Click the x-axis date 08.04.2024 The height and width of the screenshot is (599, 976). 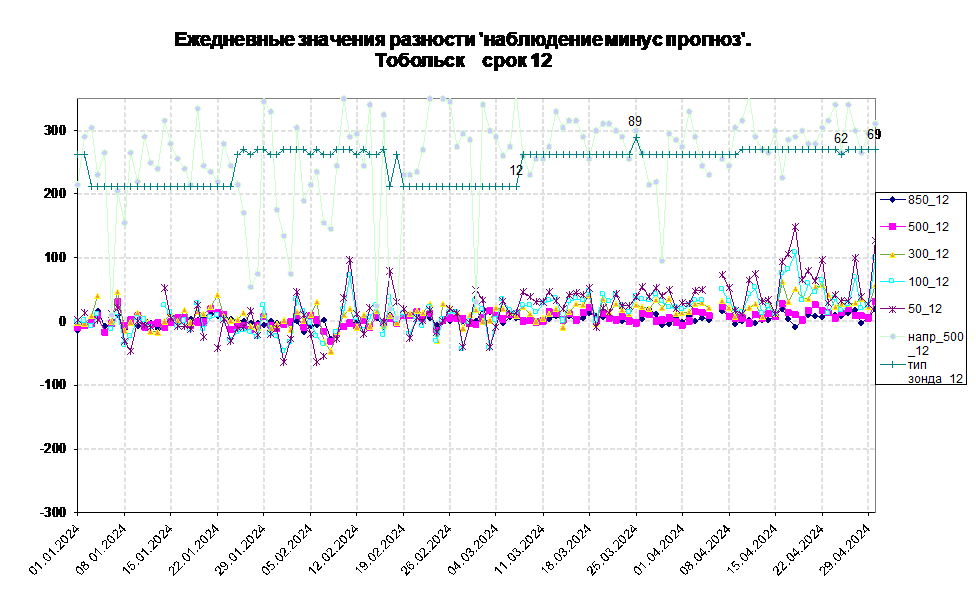tap(706, 550)
